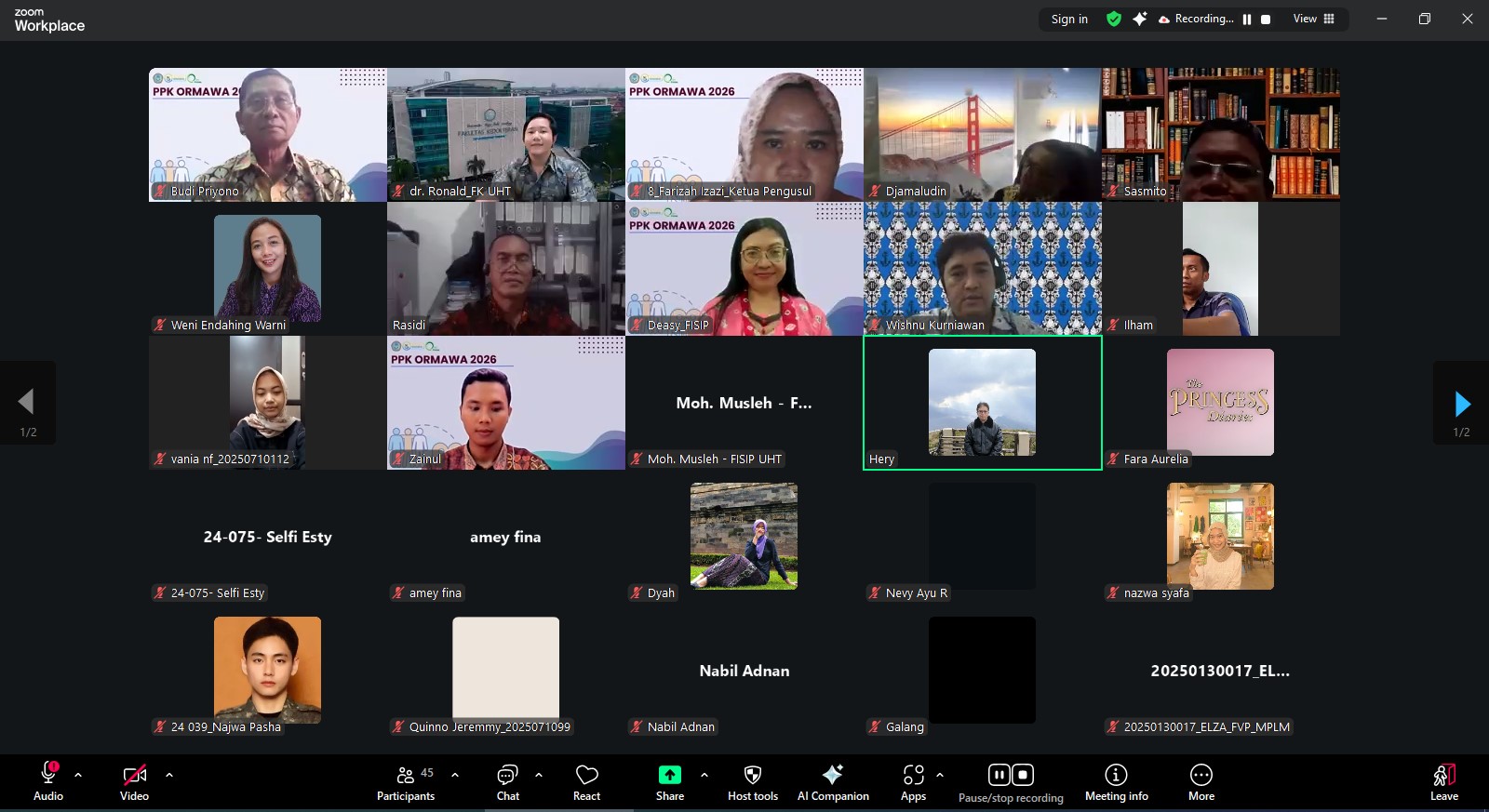Go to next page of participants
Screen dimensions: 1489x812
(x=1461, y=404)
